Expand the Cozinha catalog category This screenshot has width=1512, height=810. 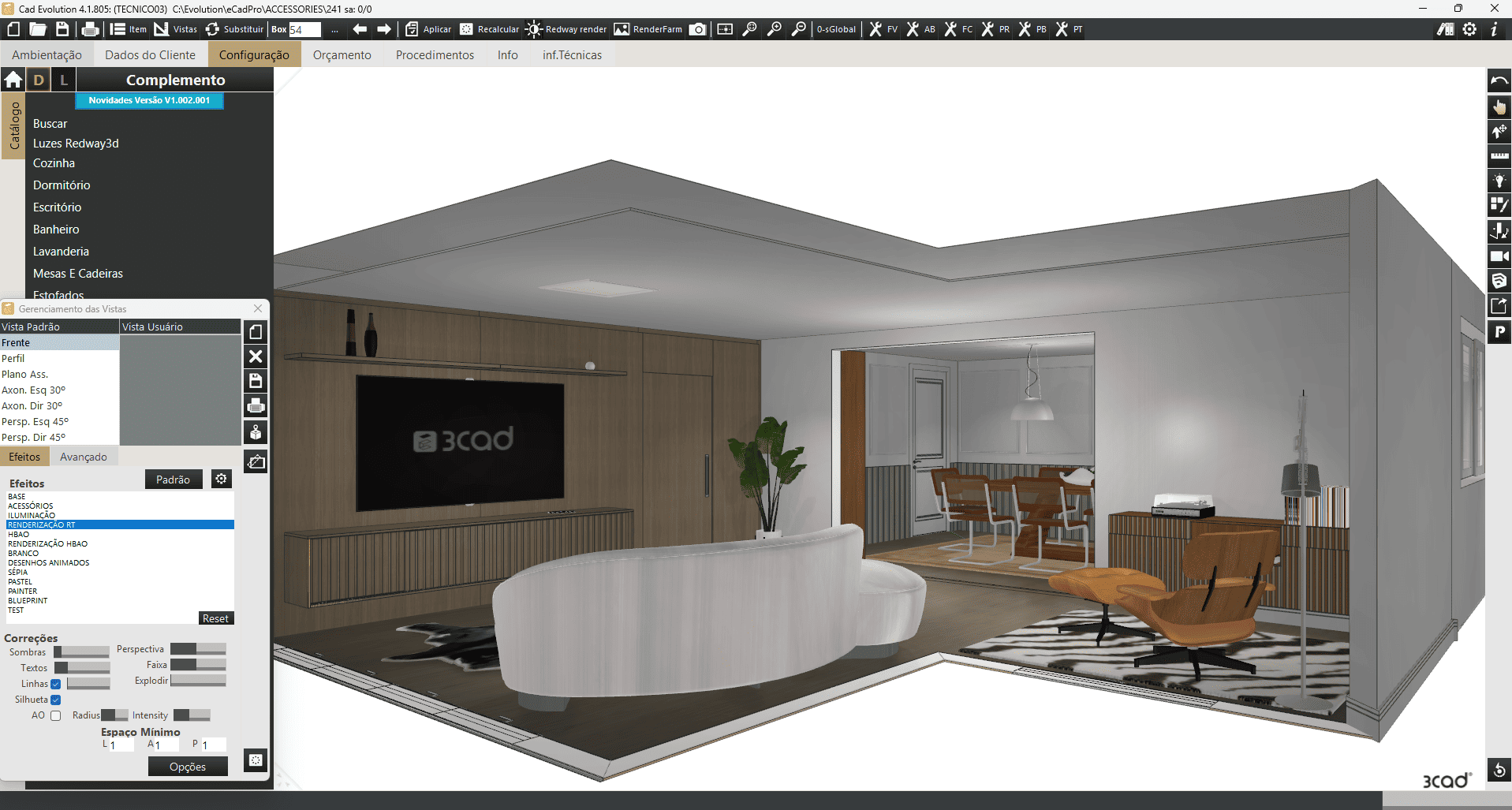click(54, 163)
